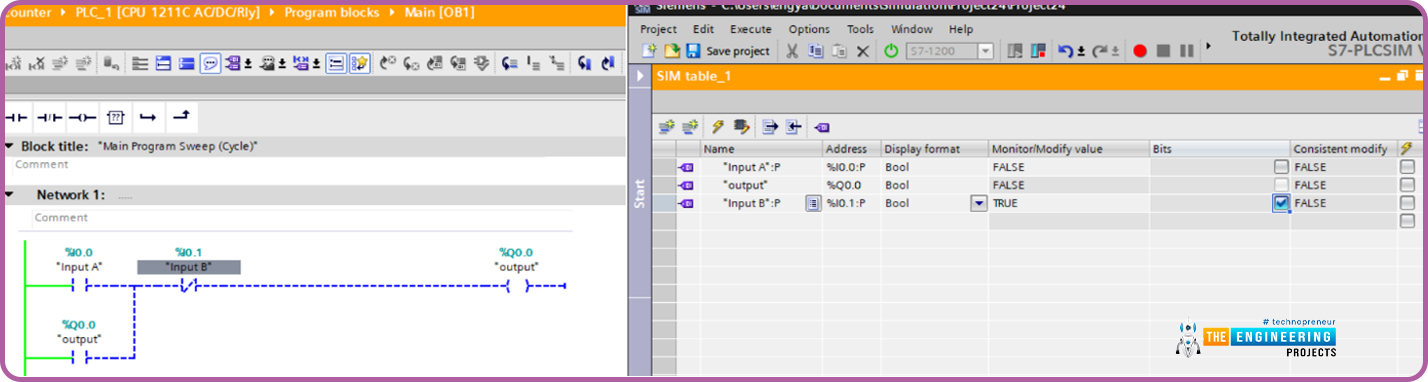Open an existing project in PLCSIM

point(672,50)
